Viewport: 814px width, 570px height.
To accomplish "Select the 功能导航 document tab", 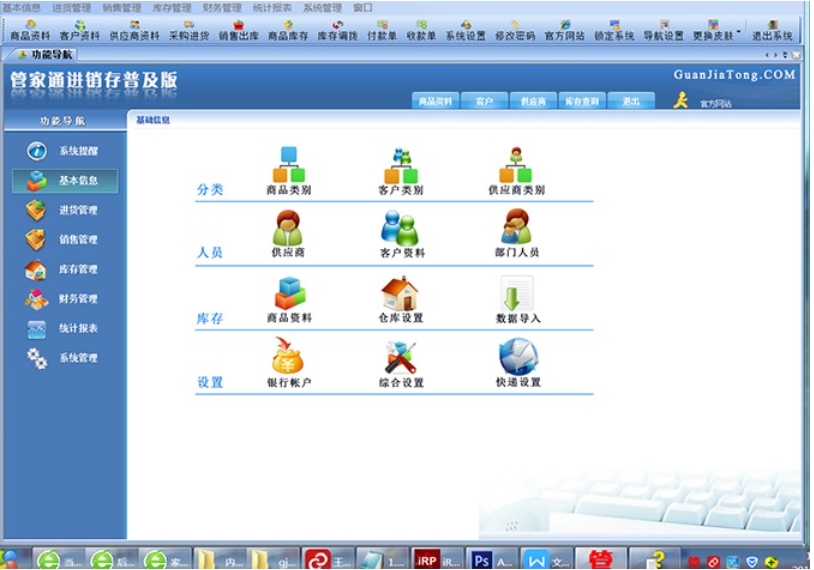I will tap(46, 55).
